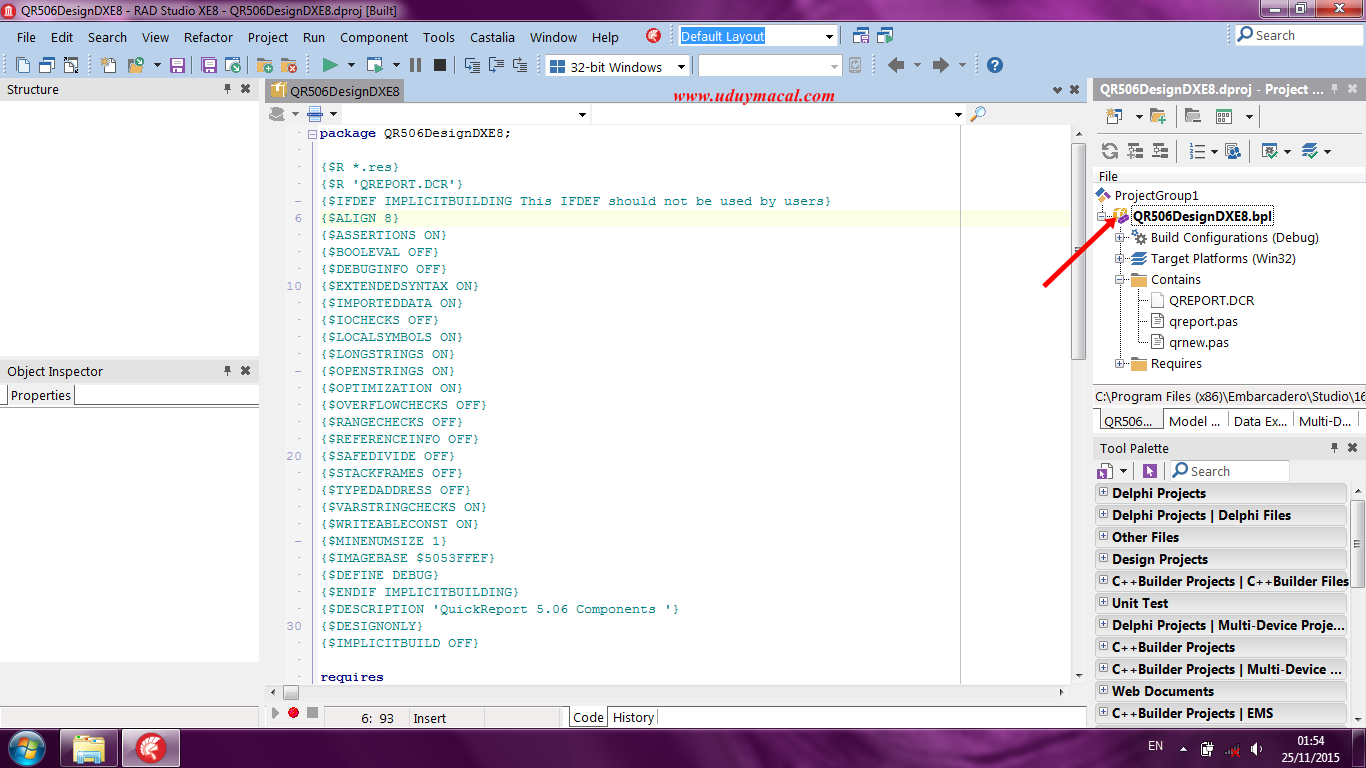1366x768 pixels.
Task: Click the Pause program icon
Action: (x=415, y=65)
